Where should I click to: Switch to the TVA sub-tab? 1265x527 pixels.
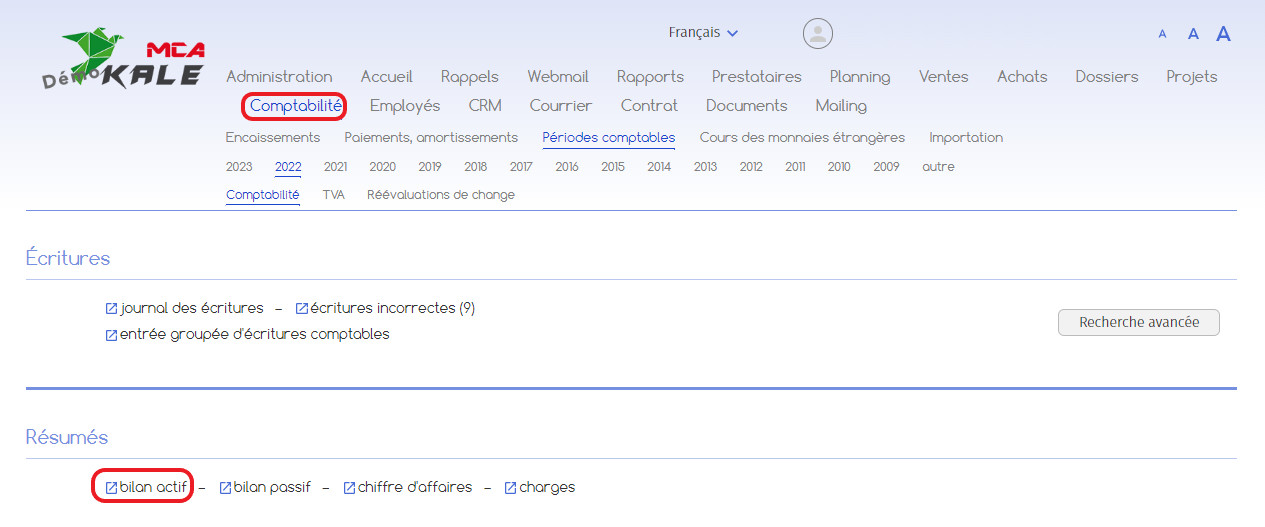click(x=333, y=195)
